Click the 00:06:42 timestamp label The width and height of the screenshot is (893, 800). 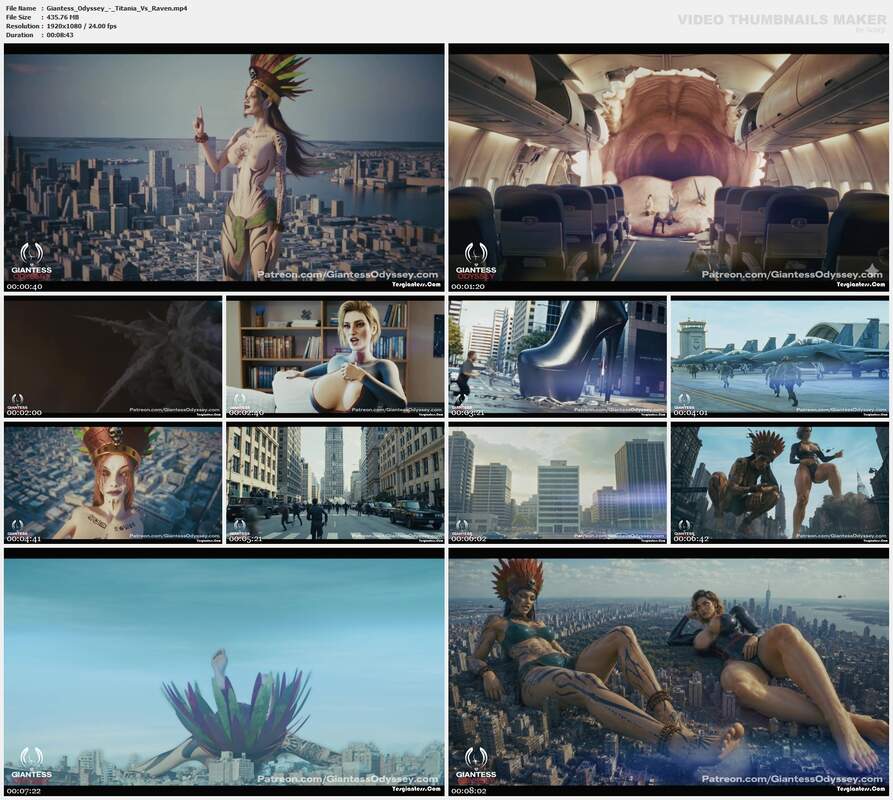pos(691,539)
